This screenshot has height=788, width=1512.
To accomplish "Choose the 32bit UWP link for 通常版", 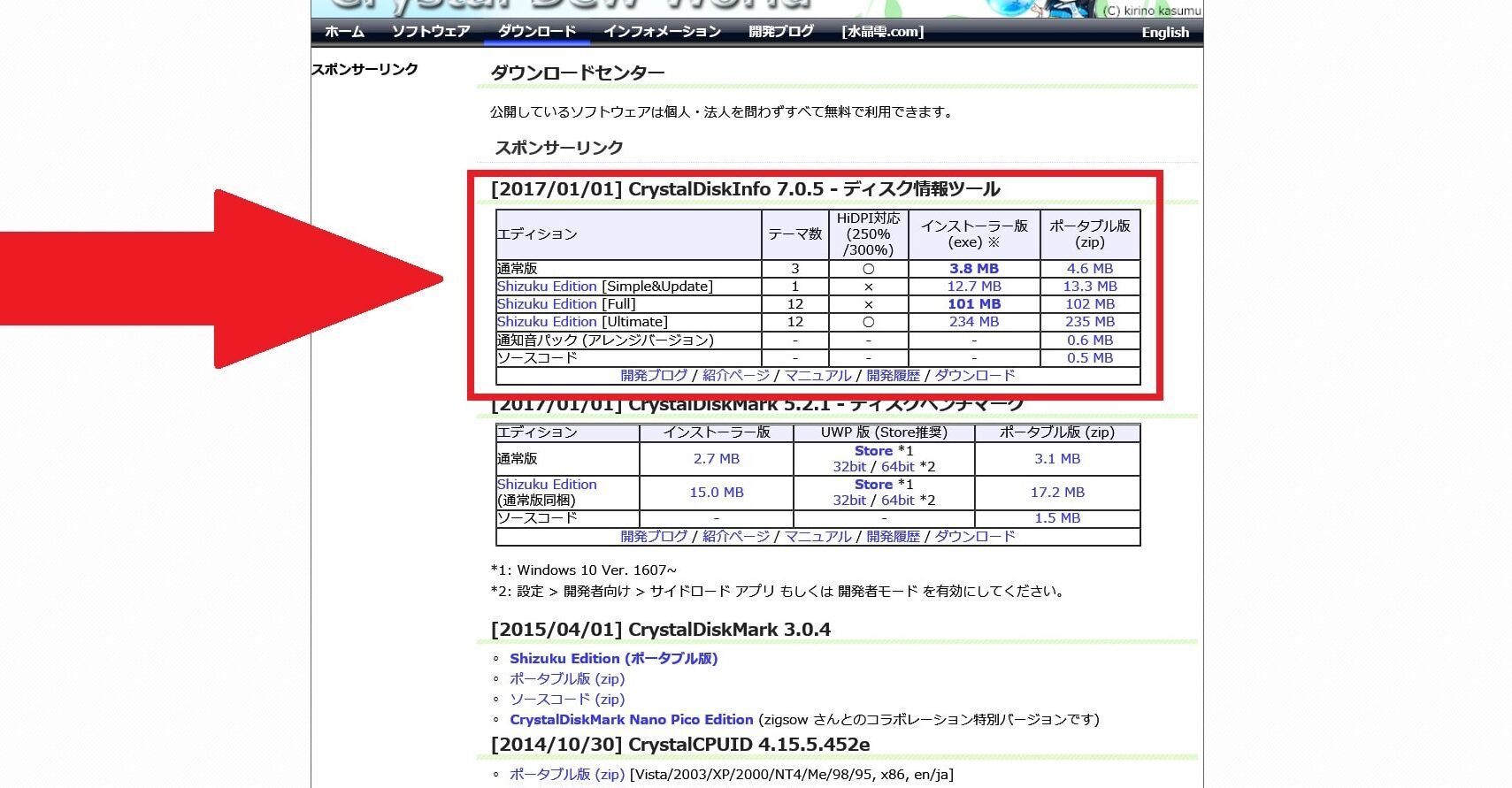I will point(849,467).
